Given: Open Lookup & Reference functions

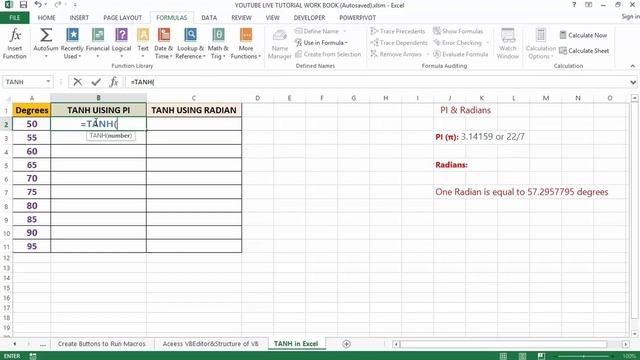Looking at the screenshot, I should (x=190, y=44).
